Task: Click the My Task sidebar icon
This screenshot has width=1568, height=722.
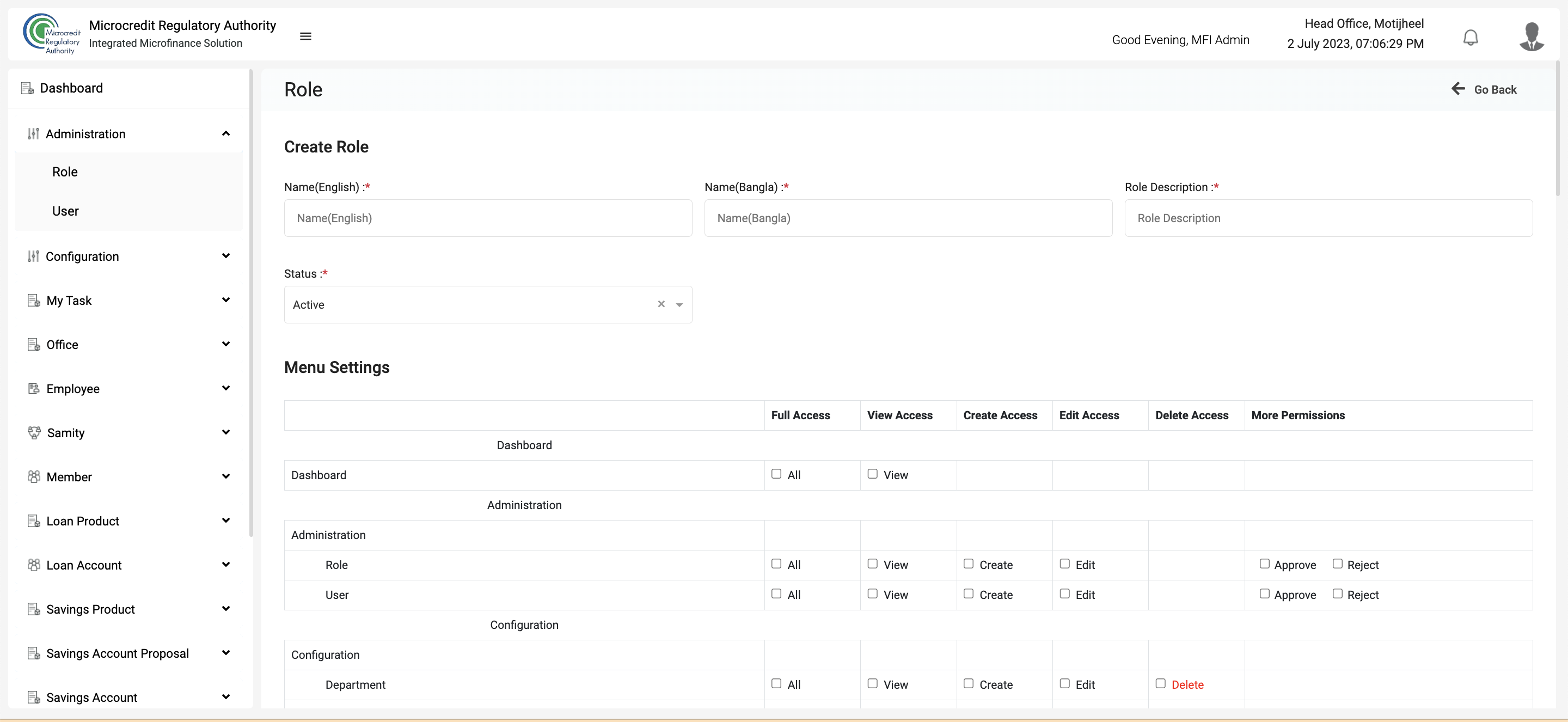Action: (34, 301)
